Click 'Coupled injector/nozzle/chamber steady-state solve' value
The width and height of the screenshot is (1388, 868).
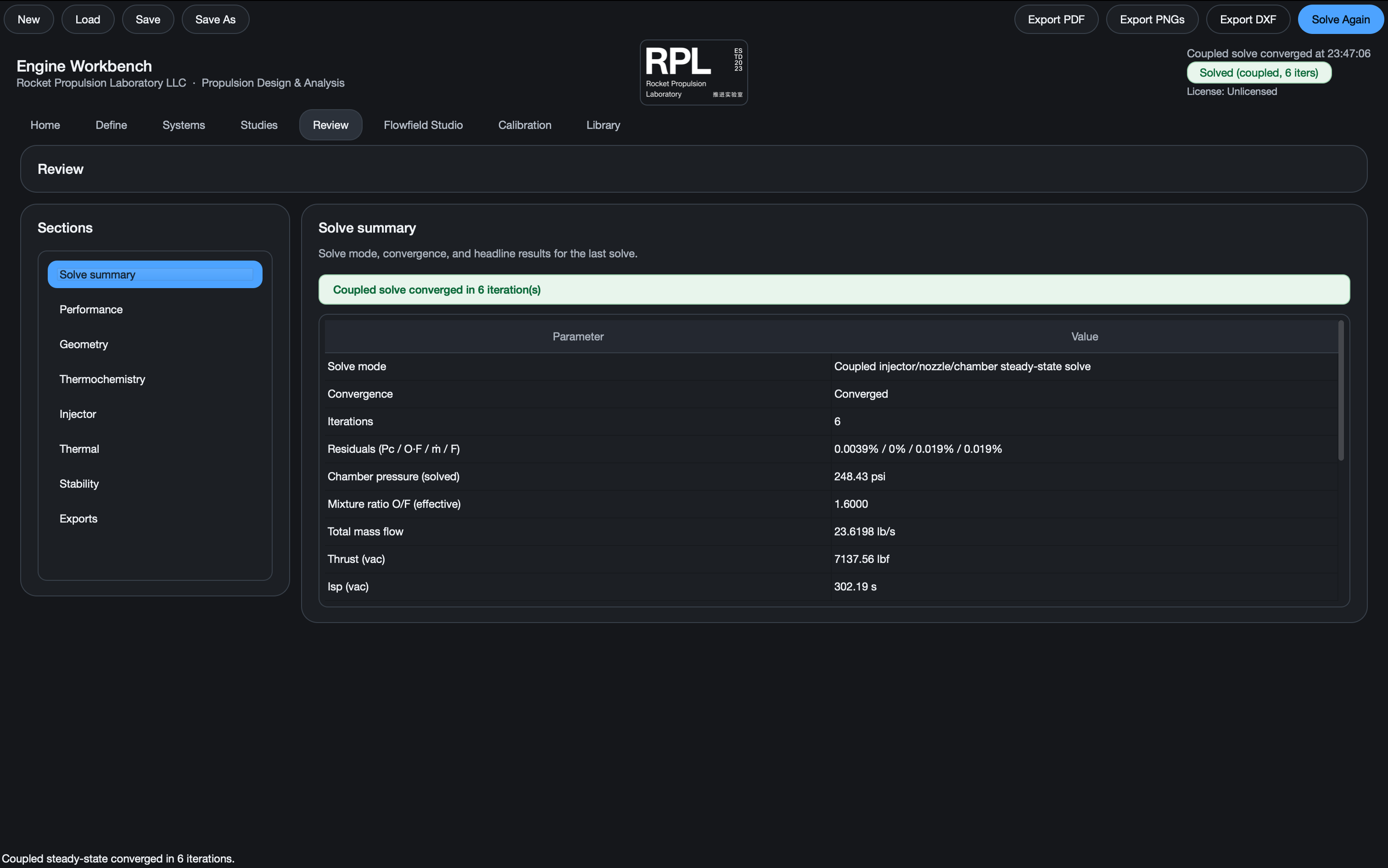point(962,366)
